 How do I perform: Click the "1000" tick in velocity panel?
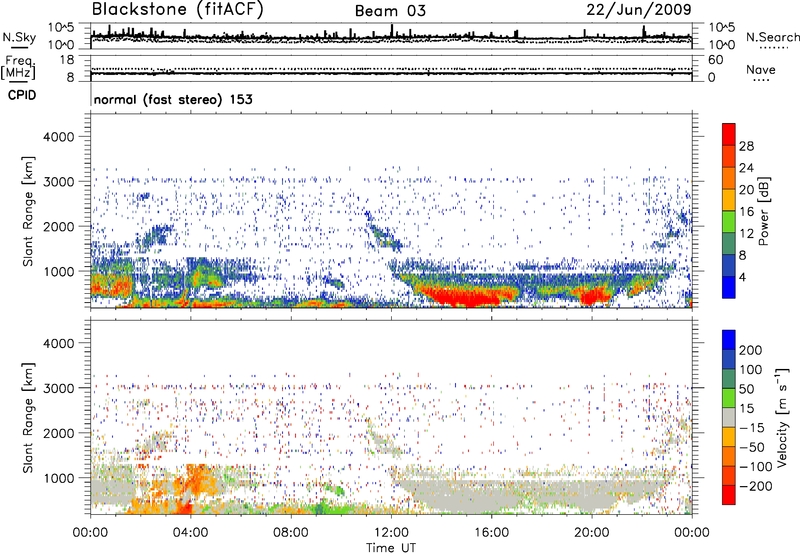coord(58,478)
